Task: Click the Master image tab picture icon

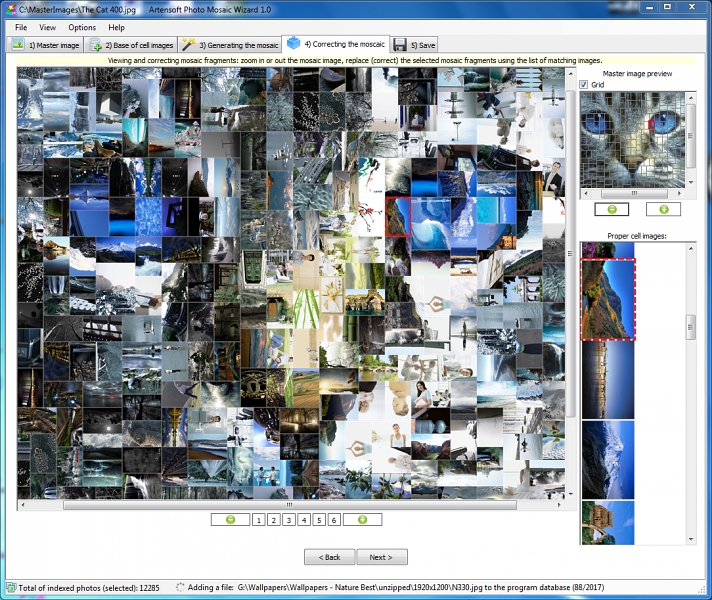Action: tap(18, 45)
